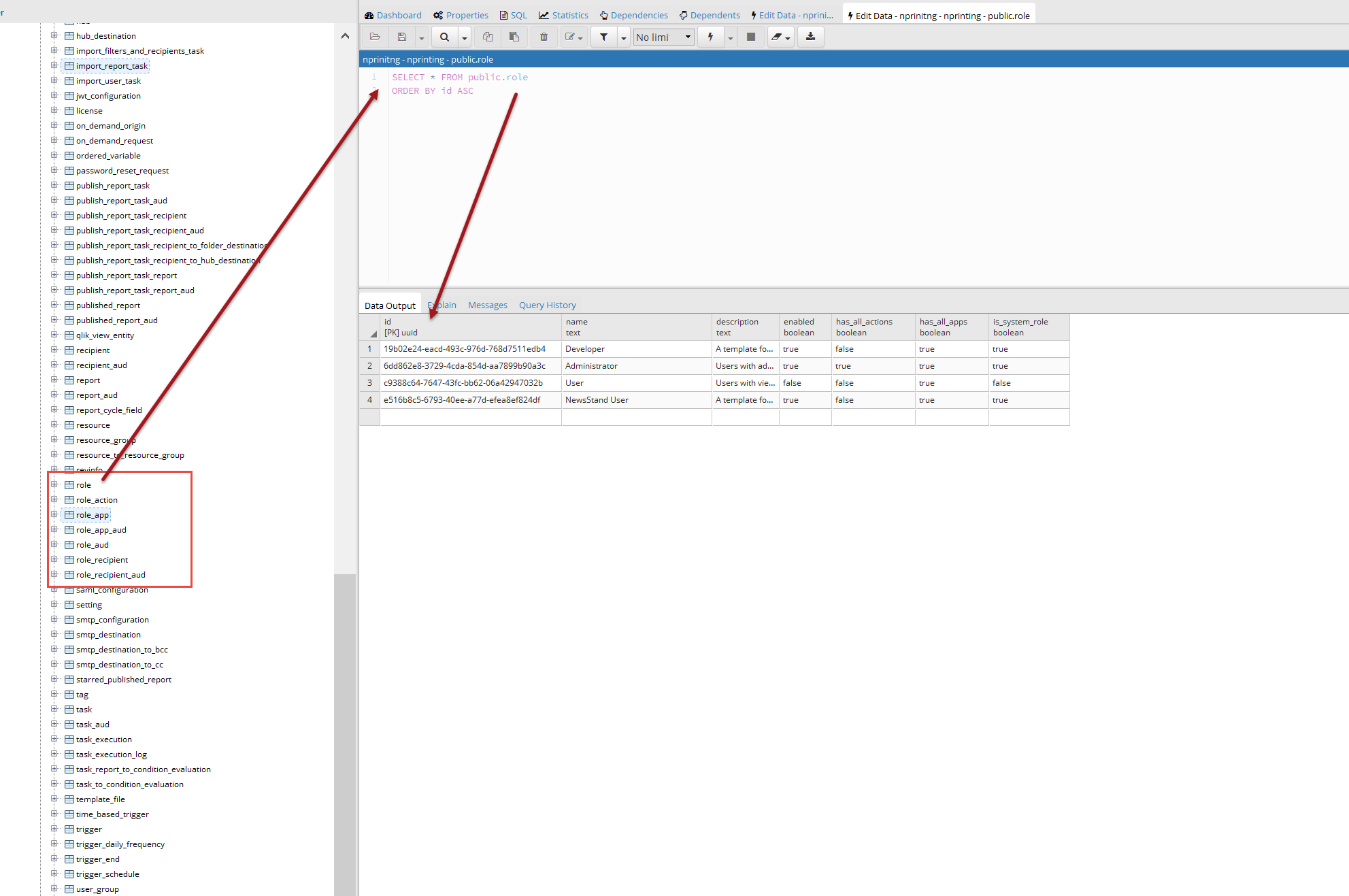Expand the task_execution table node
Image resolution: width=1349 pixels, height=896 pixels.
(x=54, y=740)
